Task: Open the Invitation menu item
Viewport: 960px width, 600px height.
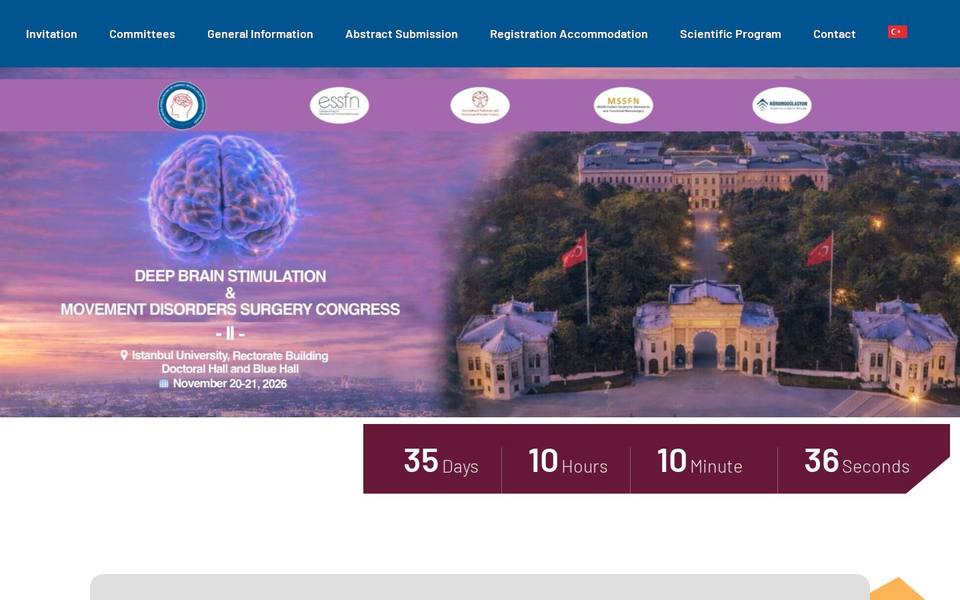Action: coord(51,34)
